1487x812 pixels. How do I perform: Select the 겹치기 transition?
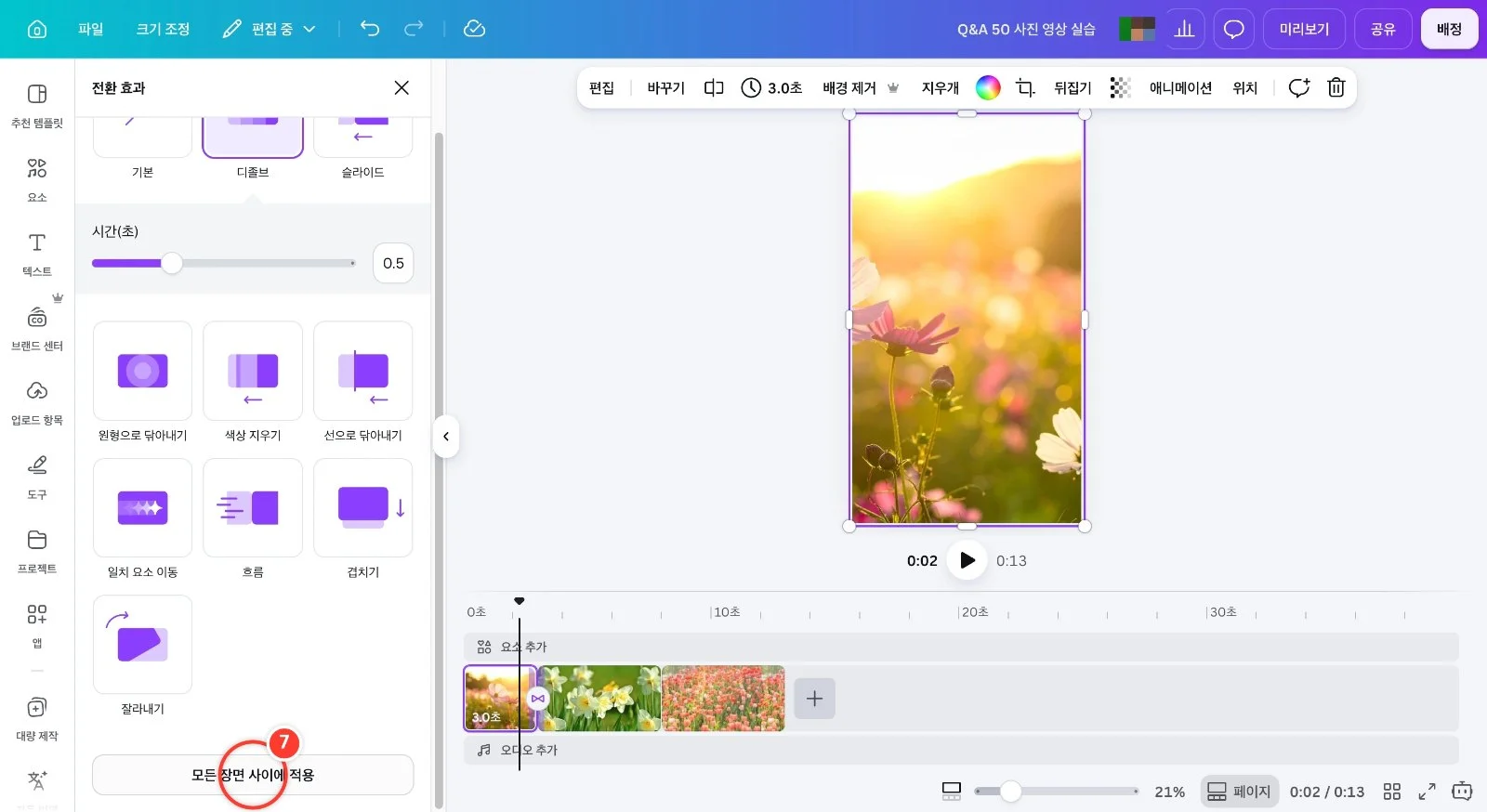[363, 507]
